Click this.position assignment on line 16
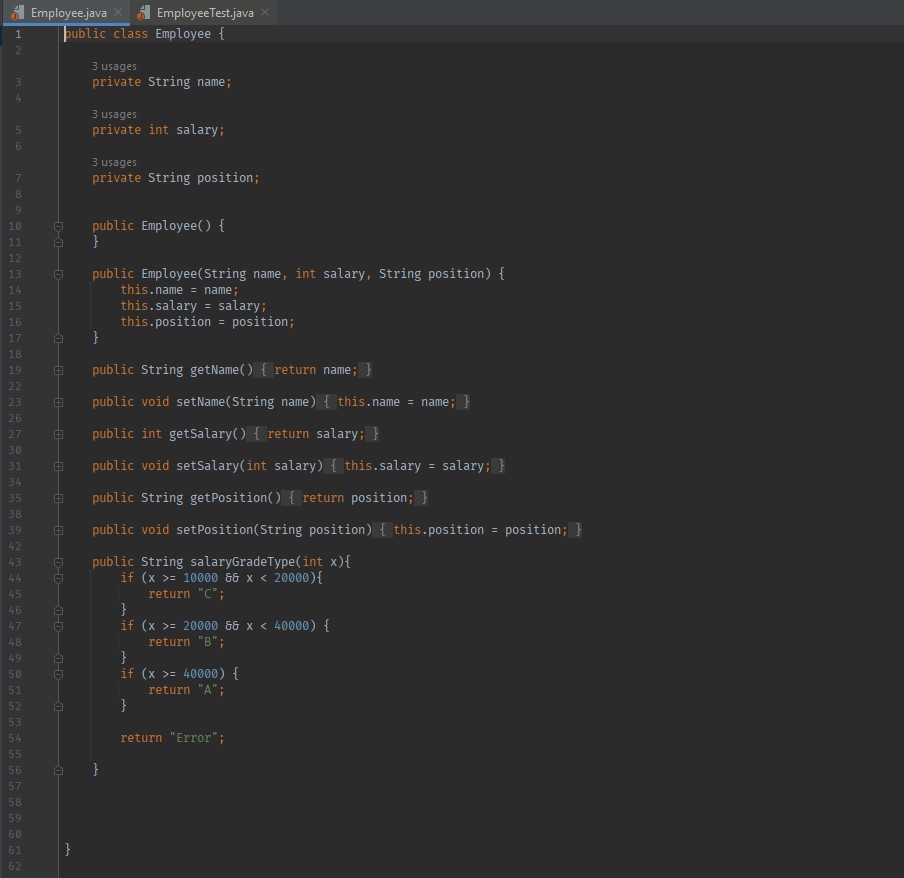The width and height of the screenshot is (904, 878). (208, 322)
